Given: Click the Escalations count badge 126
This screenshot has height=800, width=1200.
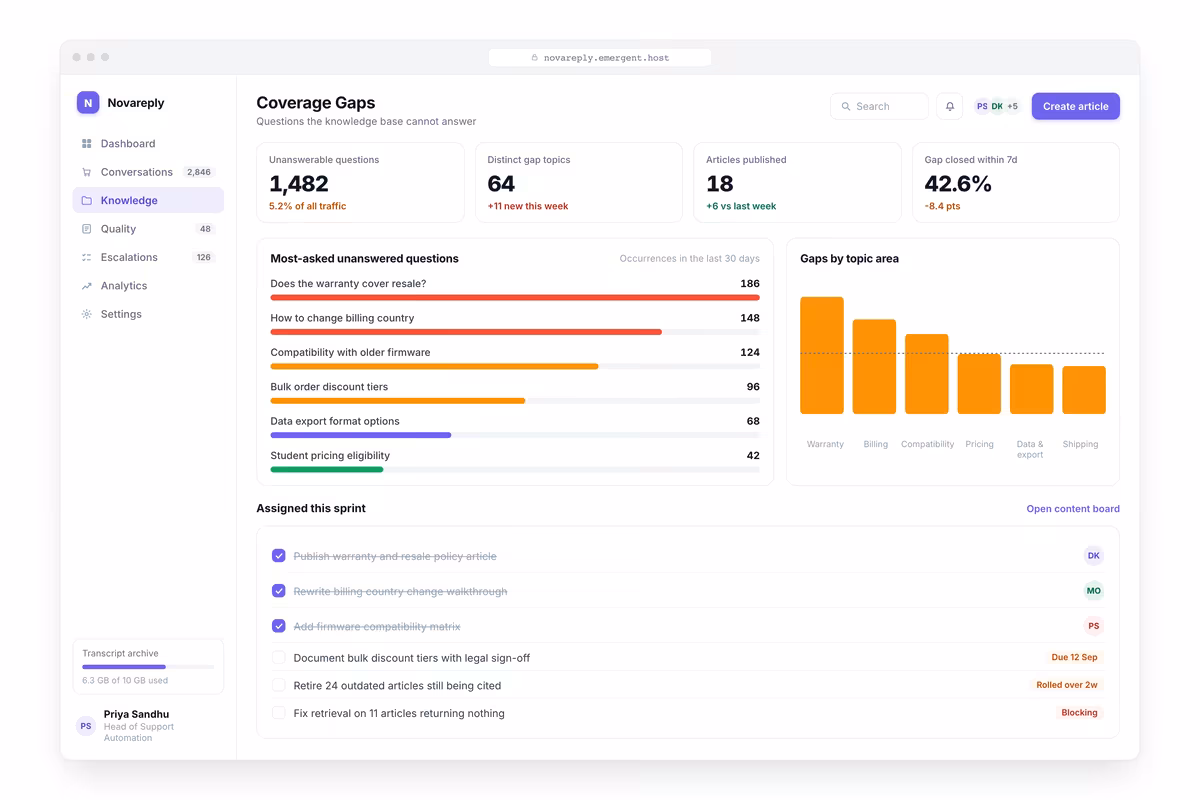Looking at the screenshot, I should click(x=204, y=258).
